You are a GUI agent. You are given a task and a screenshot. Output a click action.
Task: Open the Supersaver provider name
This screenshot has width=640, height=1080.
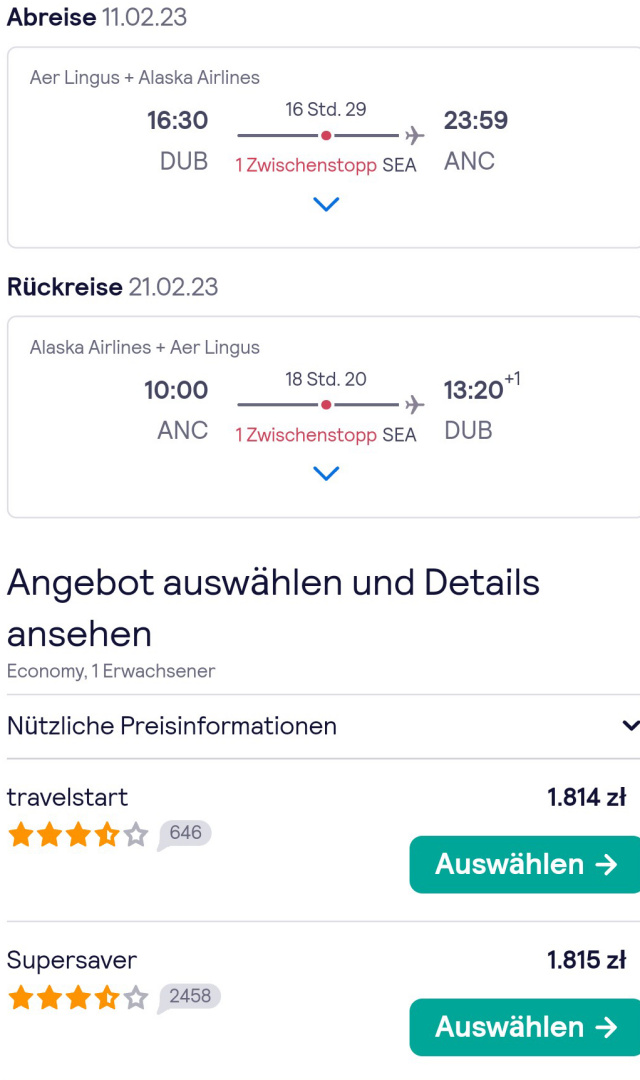[x=72, y=960]
